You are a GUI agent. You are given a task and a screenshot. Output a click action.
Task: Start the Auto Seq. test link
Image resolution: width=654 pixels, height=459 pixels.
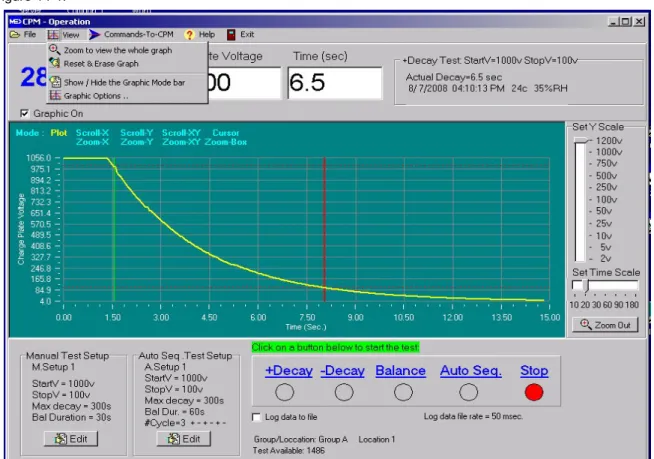[x=470, y=371]
